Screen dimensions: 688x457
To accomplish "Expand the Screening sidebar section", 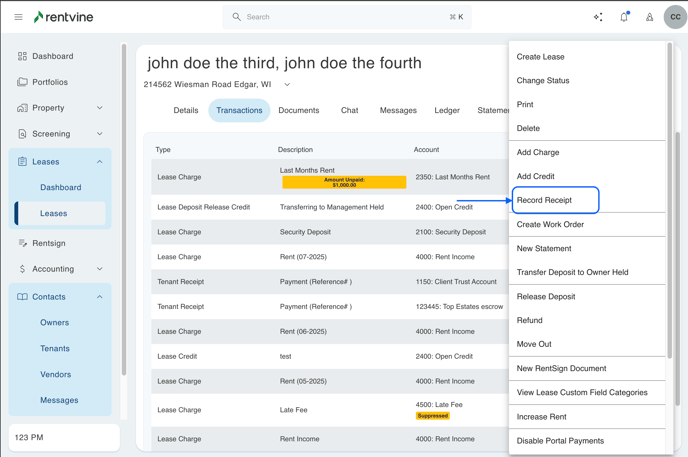I will tap(99, 134).
